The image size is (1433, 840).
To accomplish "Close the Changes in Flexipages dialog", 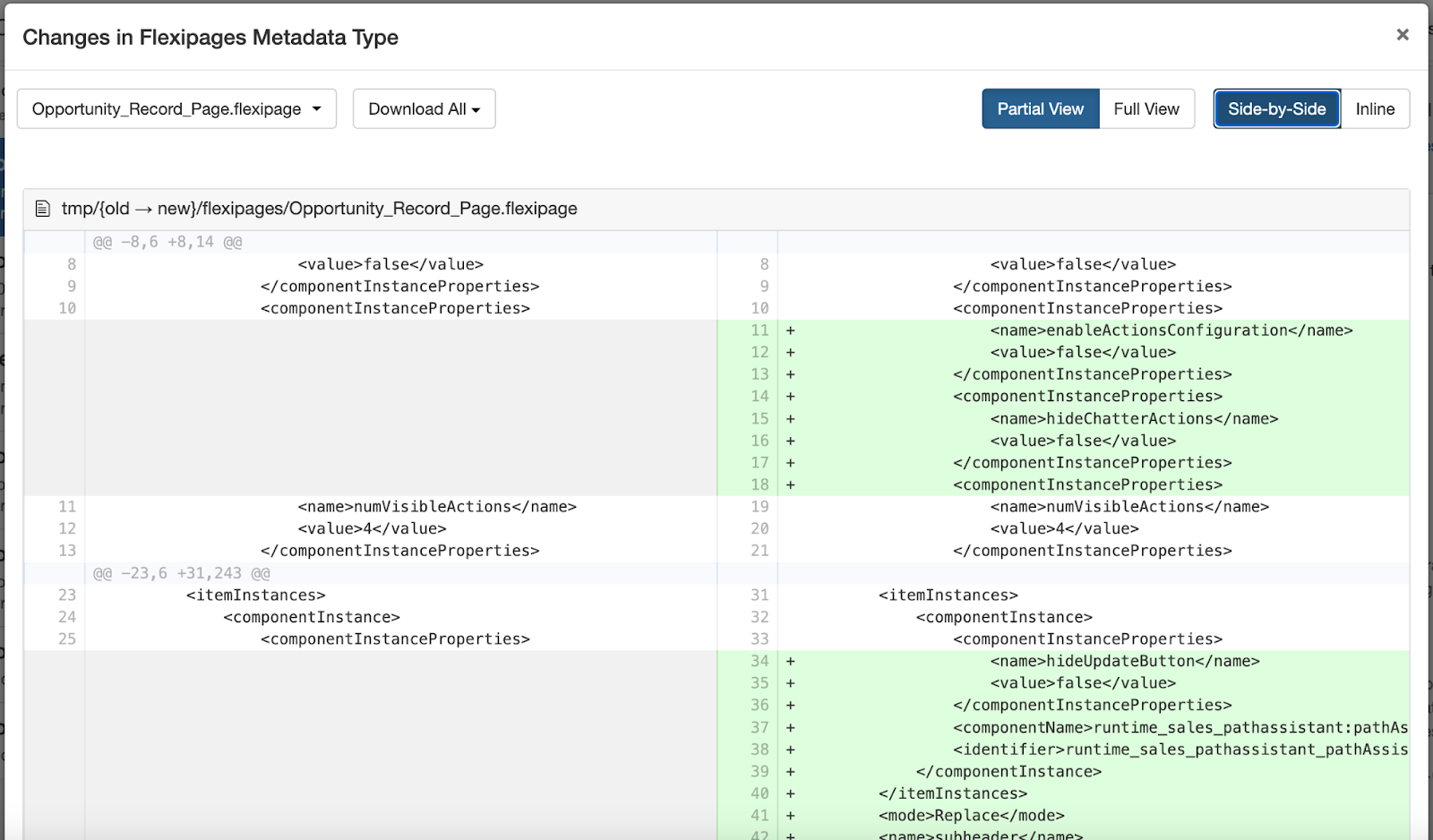I will coord(1403,34).
